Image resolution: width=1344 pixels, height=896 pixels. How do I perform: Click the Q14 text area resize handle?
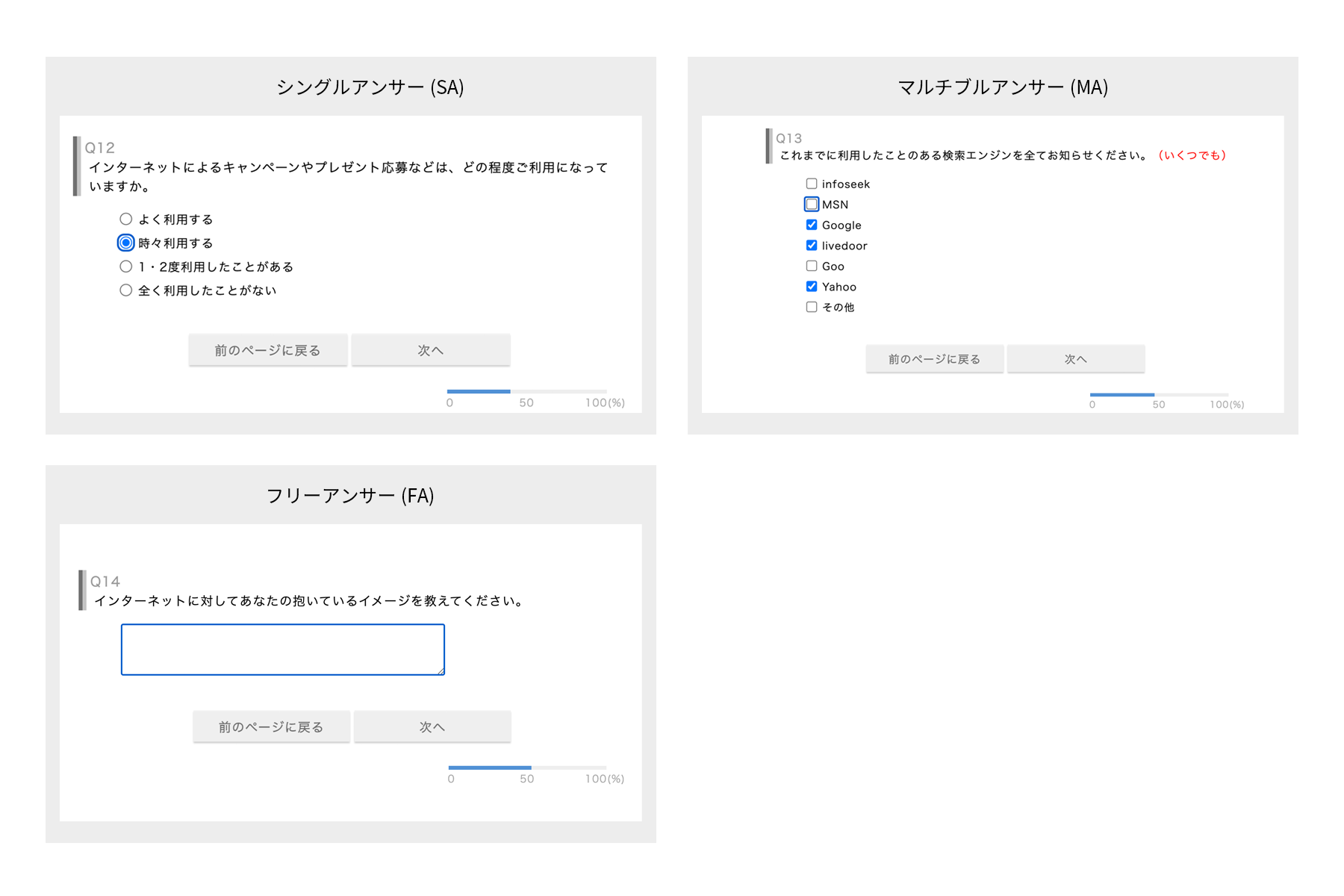point(441,671)
